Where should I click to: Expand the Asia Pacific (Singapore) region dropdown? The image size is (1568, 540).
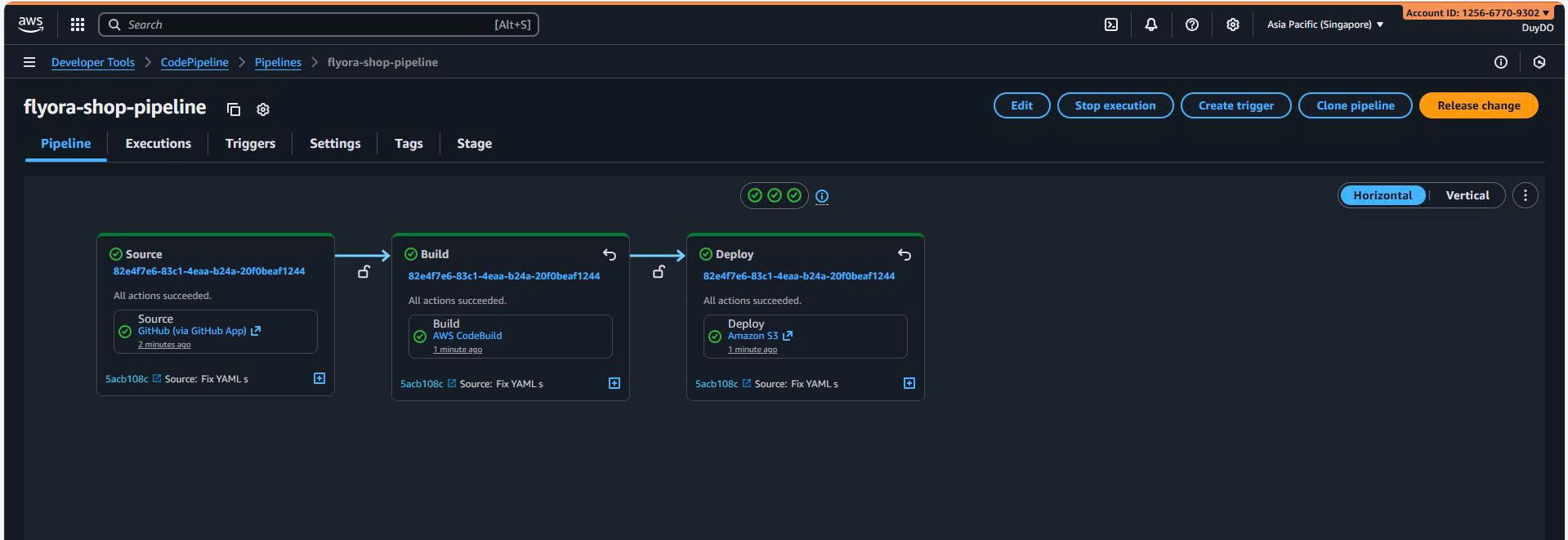click(x=1325, y=25)
